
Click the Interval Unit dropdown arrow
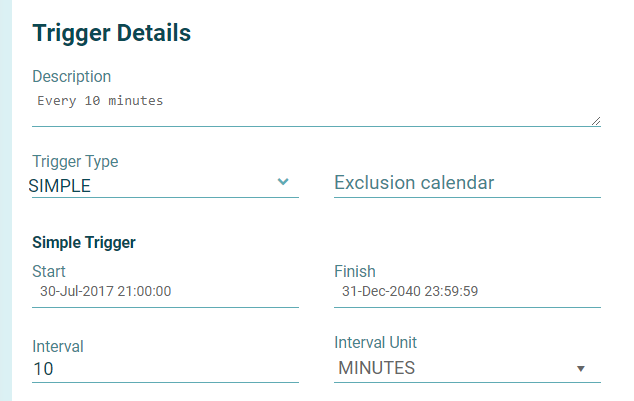coord(580,369)
